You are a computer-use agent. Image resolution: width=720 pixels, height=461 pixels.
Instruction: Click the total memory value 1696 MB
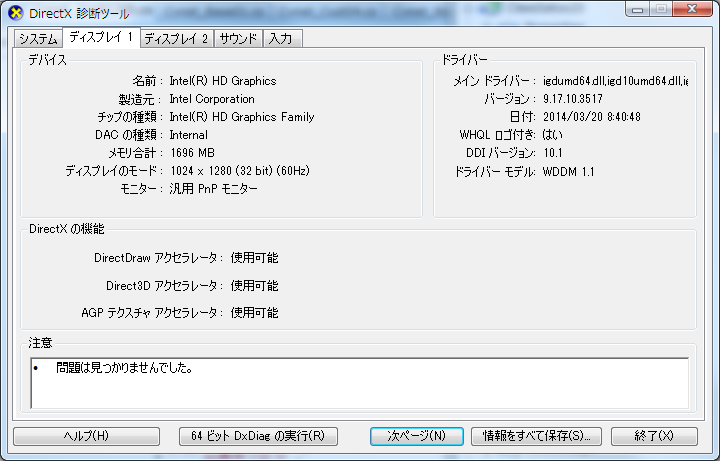tap(192, 153)
